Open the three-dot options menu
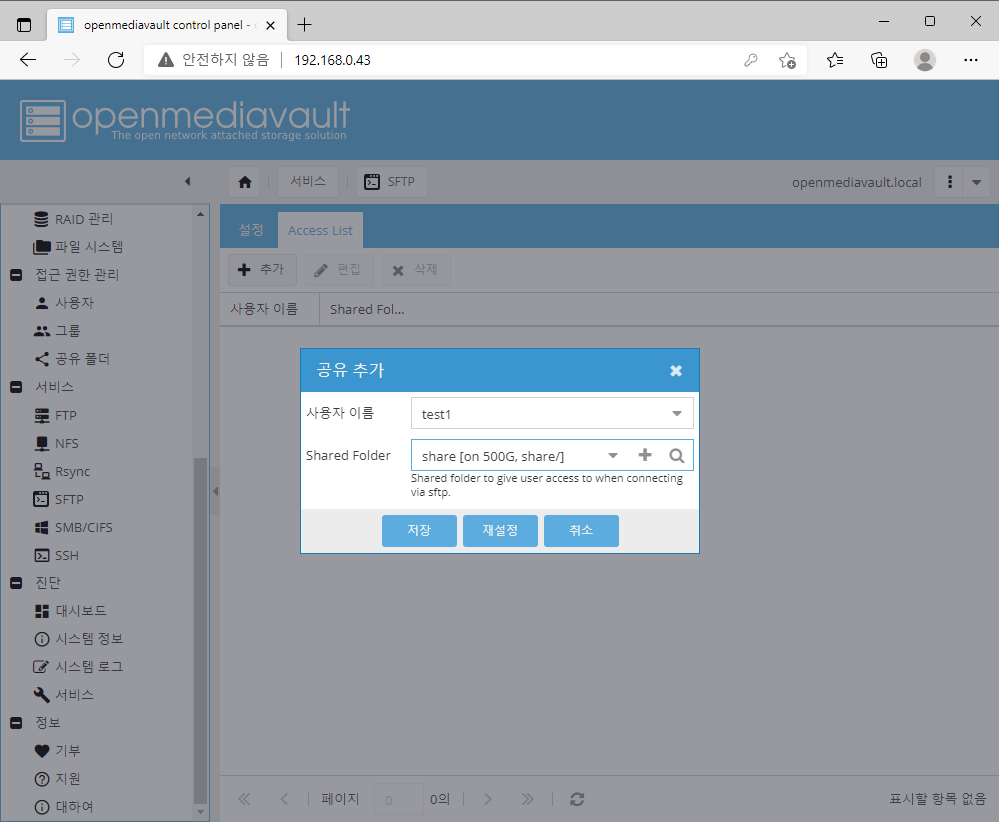The image size is (999, 822). pos(949,182)
